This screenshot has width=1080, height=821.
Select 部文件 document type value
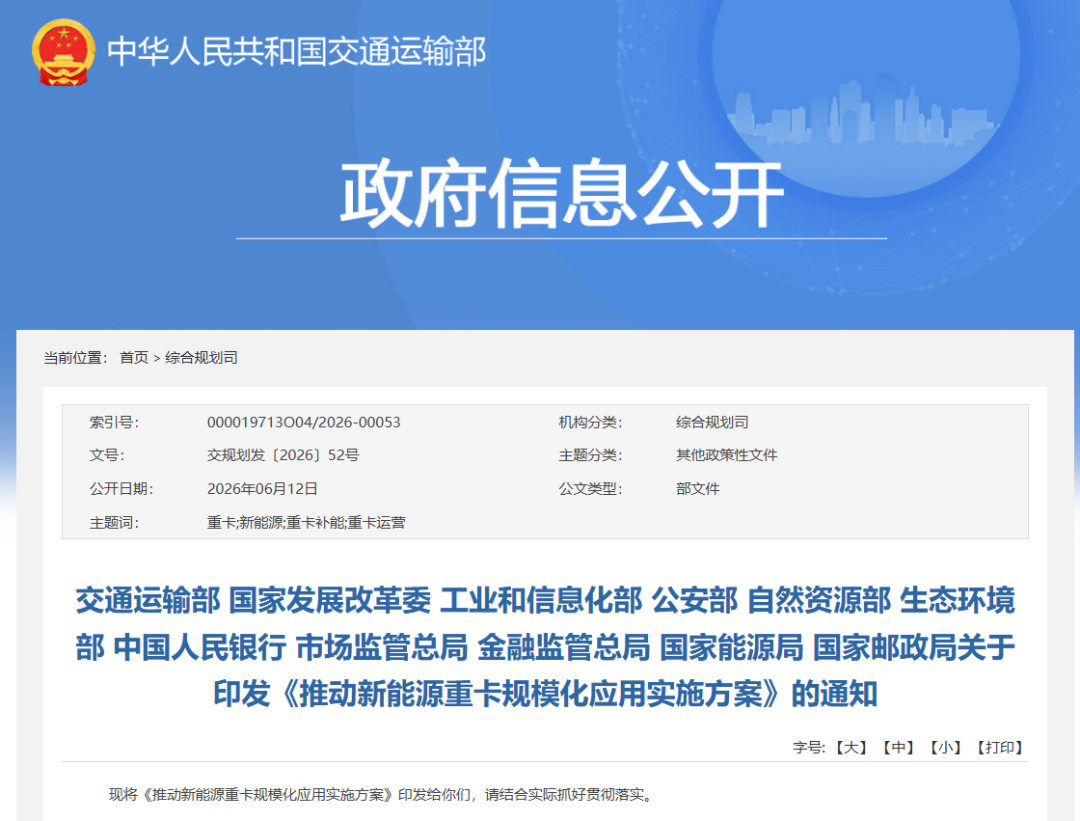pyautogui.click(x=698, y=489)
